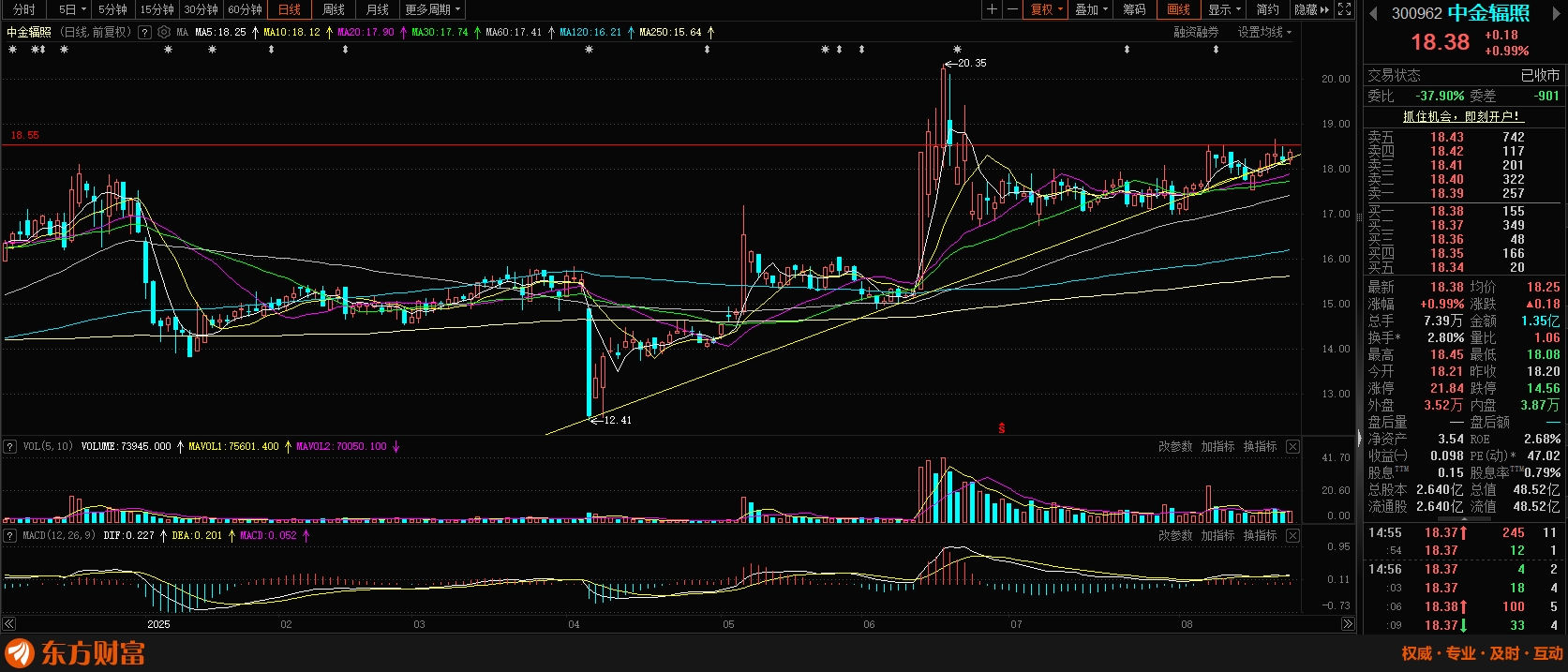Click the red S marker on chart
Image resolution: width=1568 pixels, height=672 pixels.
click(1002, 428)
